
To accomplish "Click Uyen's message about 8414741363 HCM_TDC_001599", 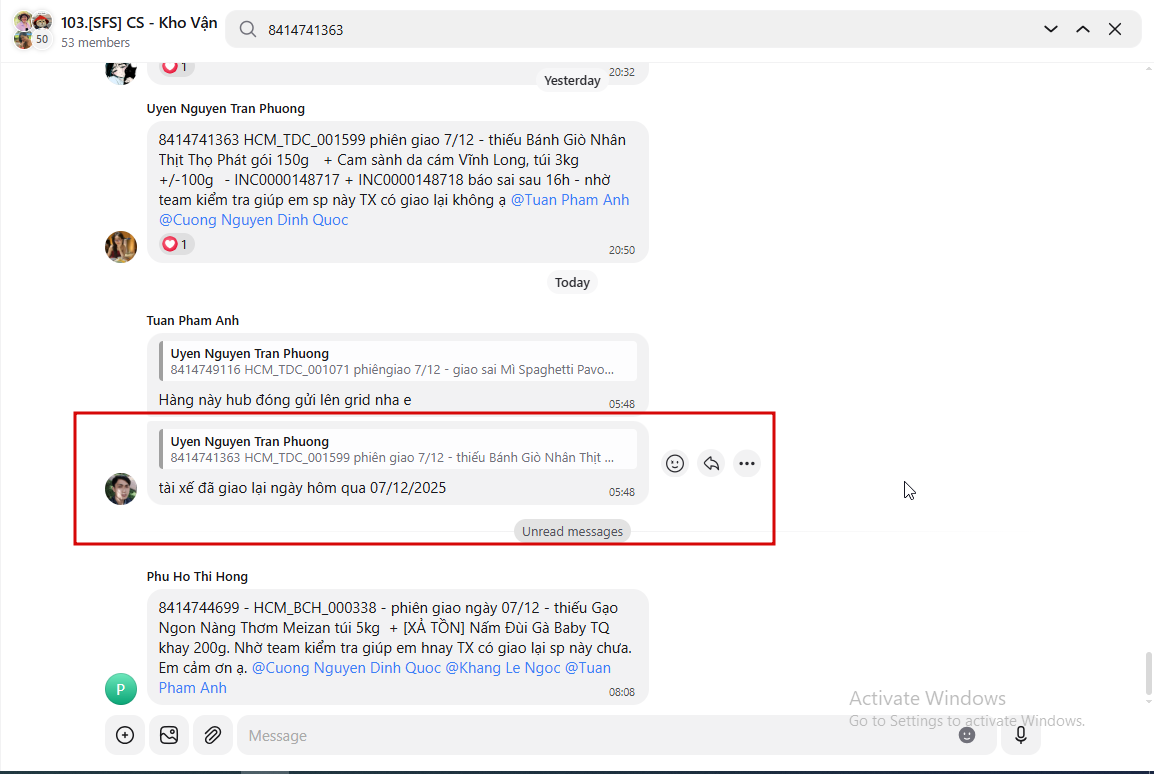I will pos(397,192).
